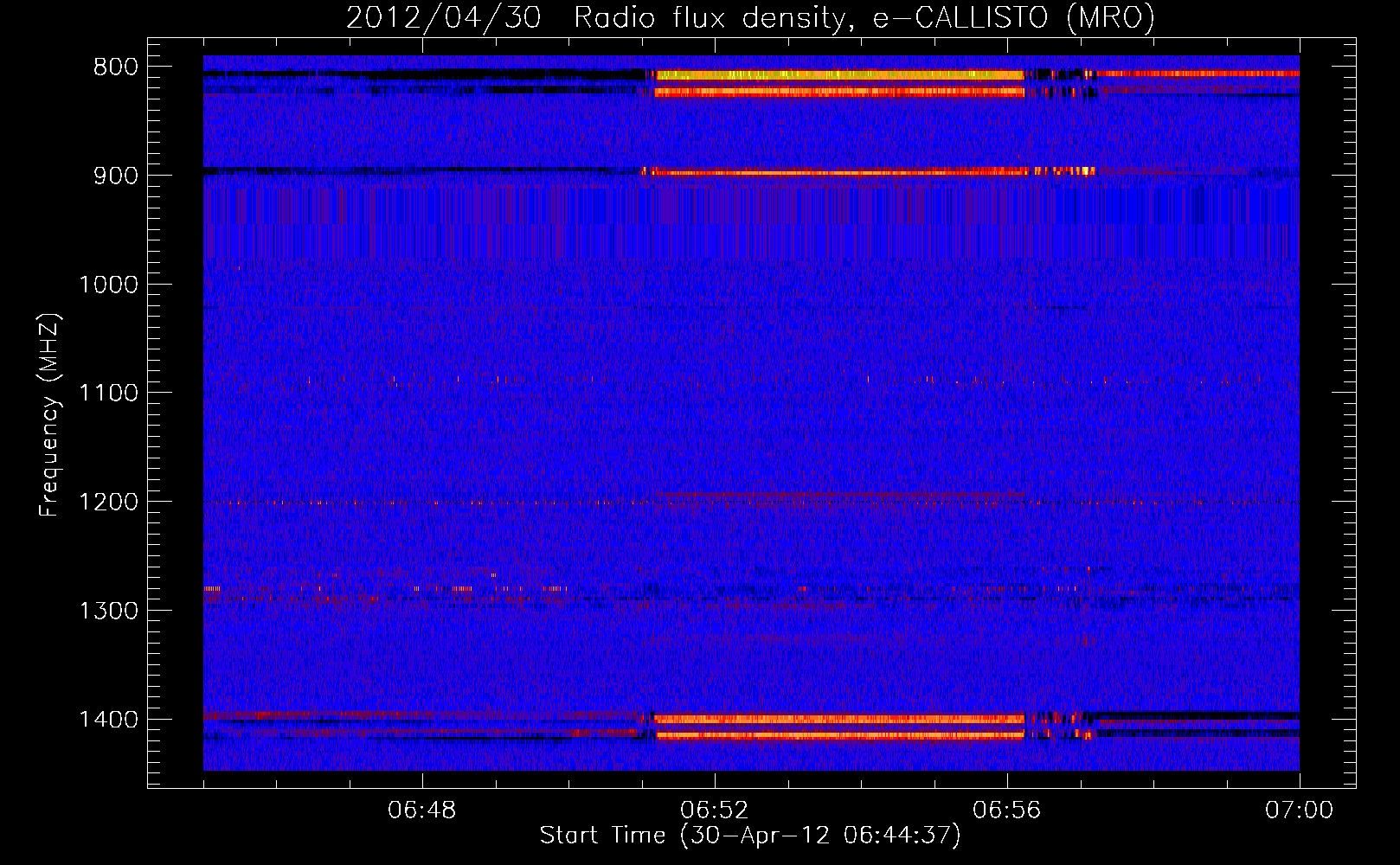Click the 'Frequency (MHZ)' axis label
The width and height of the screenshot is (1400, 865).
click(49, 415)
